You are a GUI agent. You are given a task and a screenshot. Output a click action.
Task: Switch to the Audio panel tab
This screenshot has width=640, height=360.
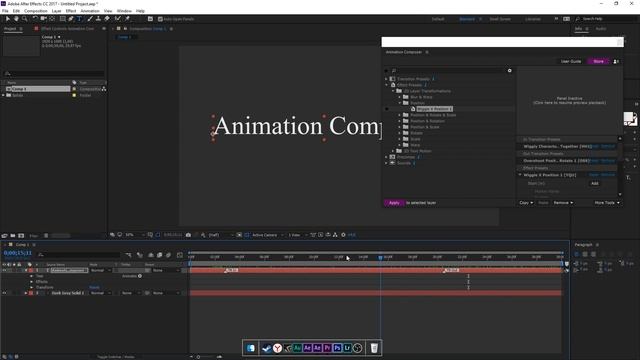601,29
